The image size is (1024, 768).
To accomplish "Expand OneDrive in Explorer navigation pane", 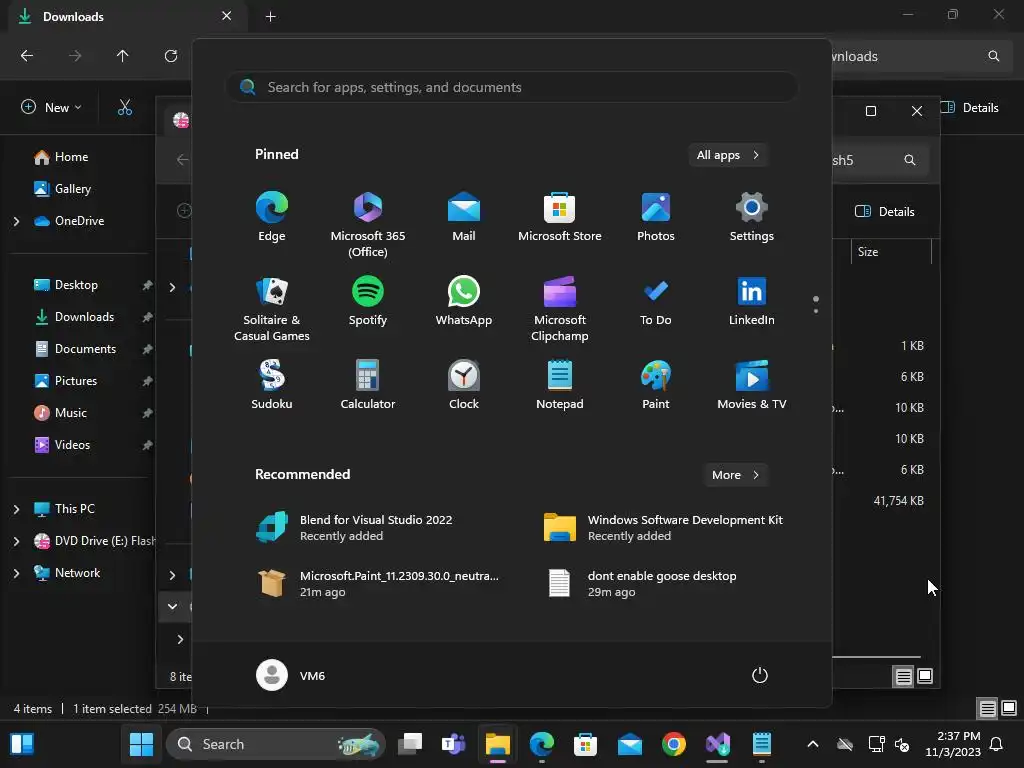I will click(16, 221).
